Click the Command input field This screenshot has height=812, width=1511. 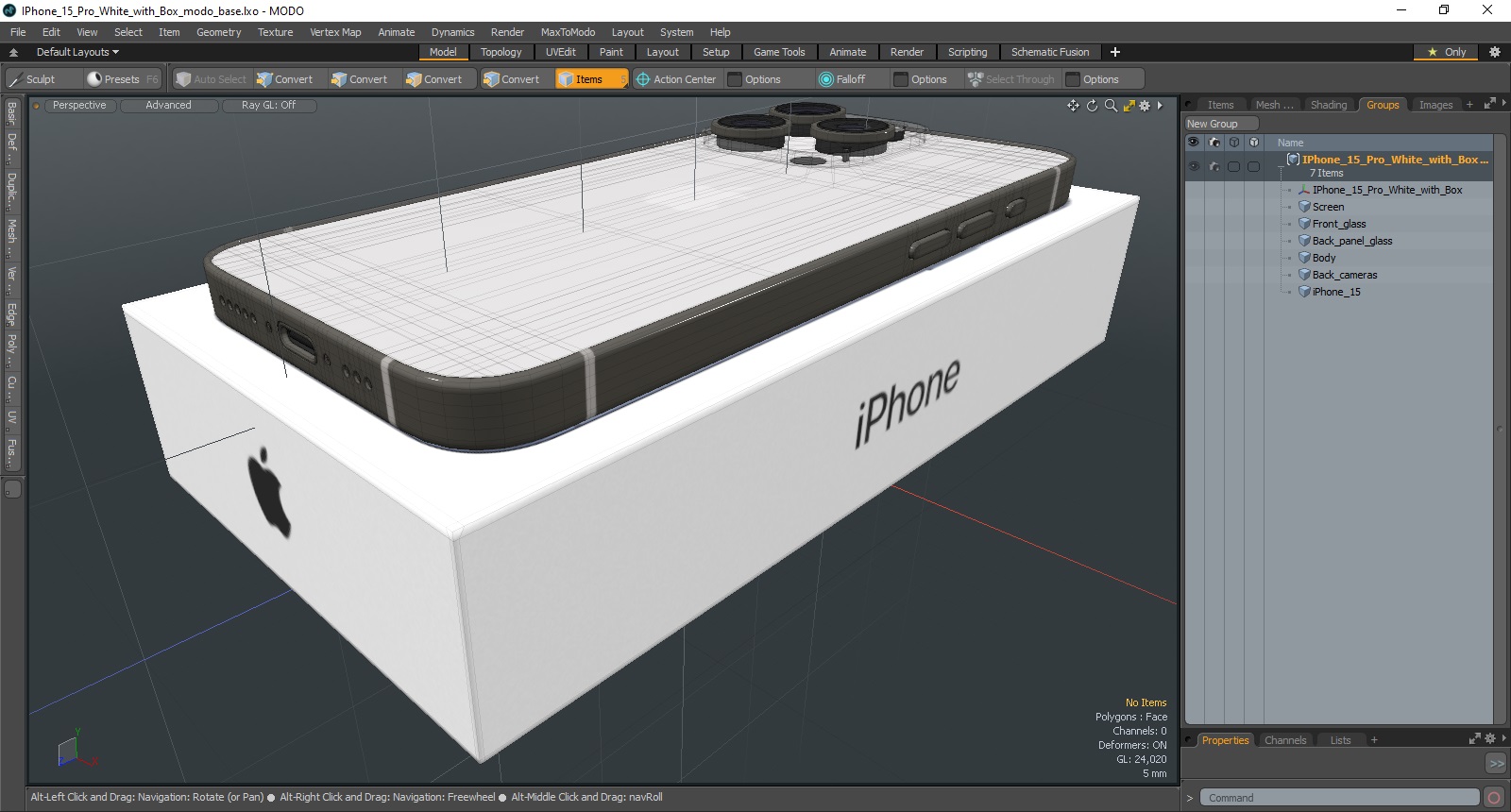(1339, 798)
